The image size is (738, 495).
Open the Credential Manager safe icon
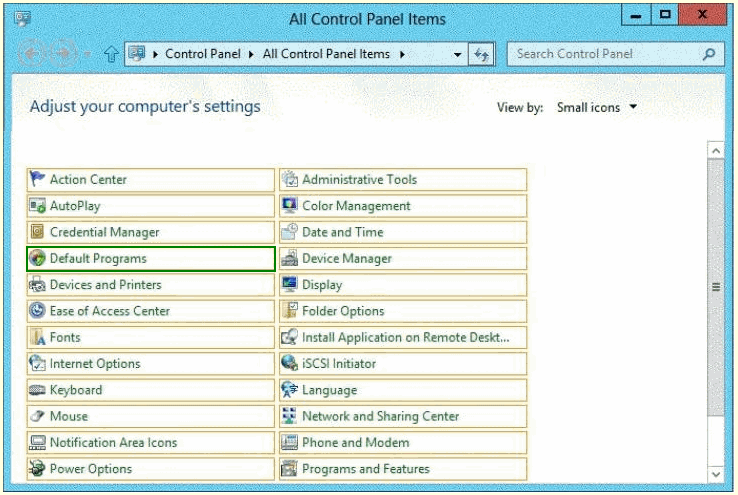(x=37, y=232)
